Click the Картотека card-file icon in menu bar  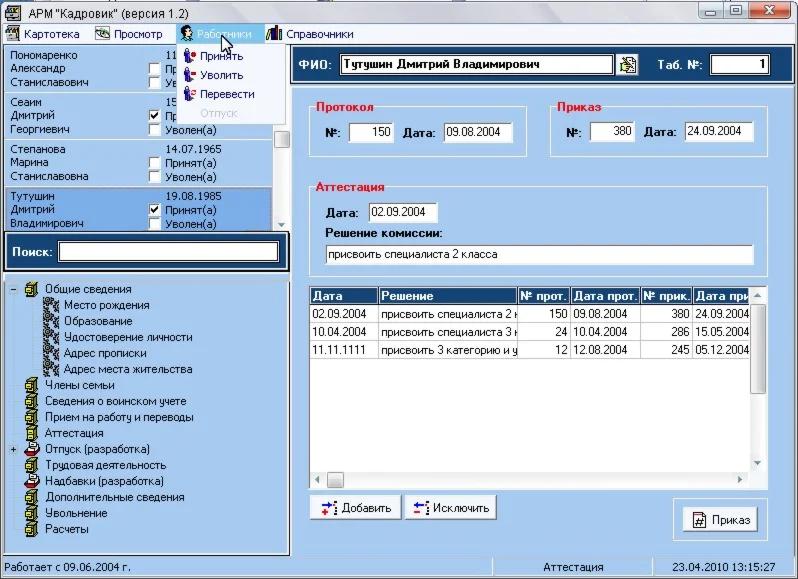pos(13,34)
